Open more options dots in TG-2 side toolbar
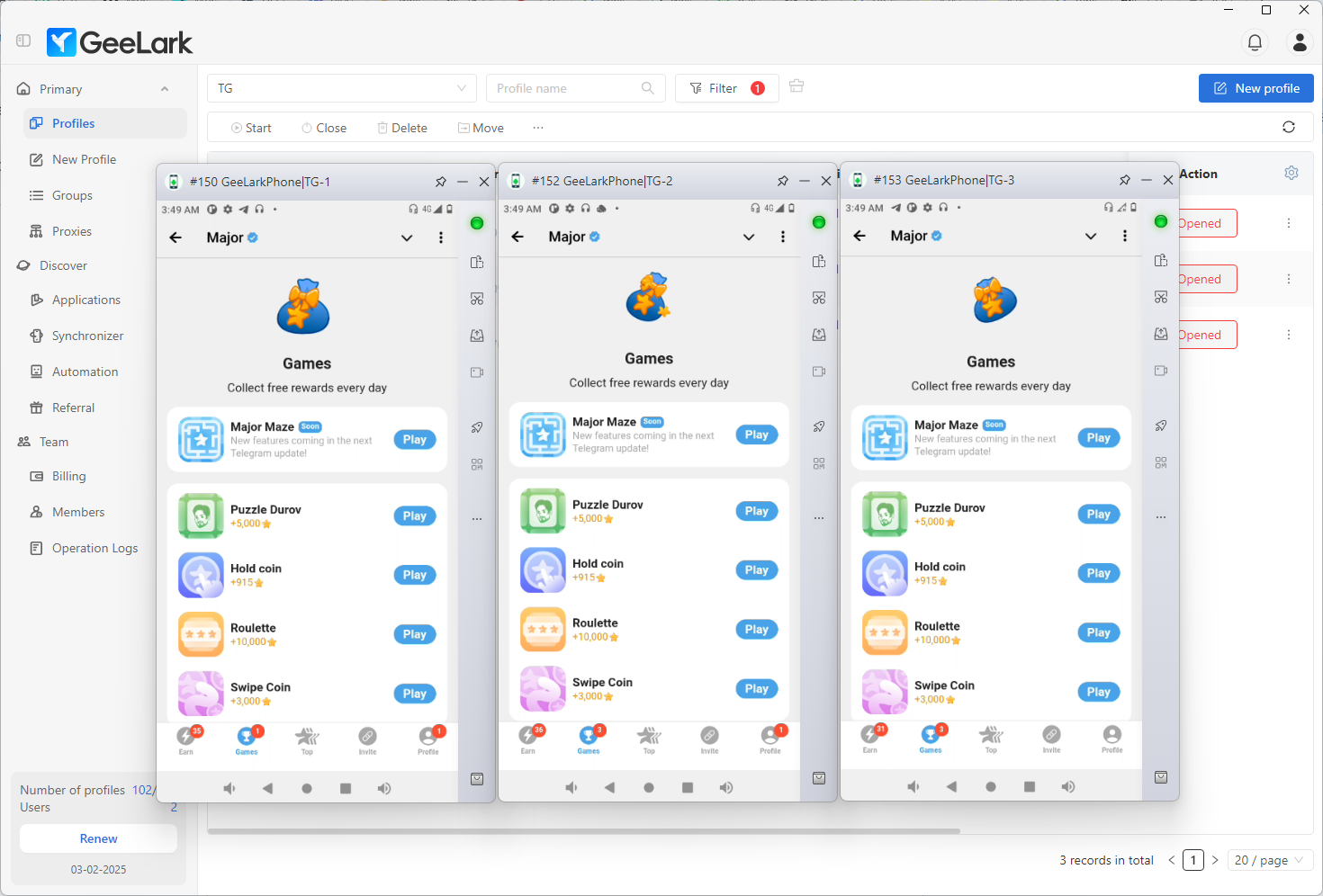This screenshot has height=896, width=1323. [819, 518]
